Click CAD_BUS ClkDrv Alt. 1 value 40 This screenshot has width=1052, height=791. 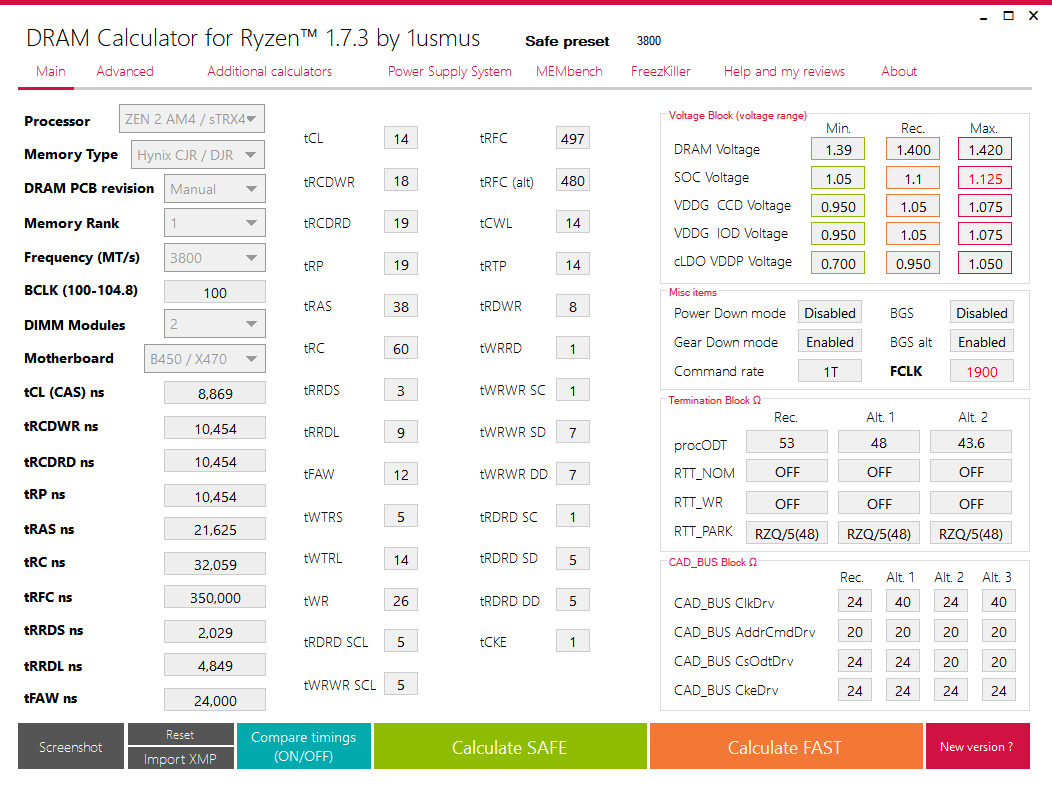[902, 602]
